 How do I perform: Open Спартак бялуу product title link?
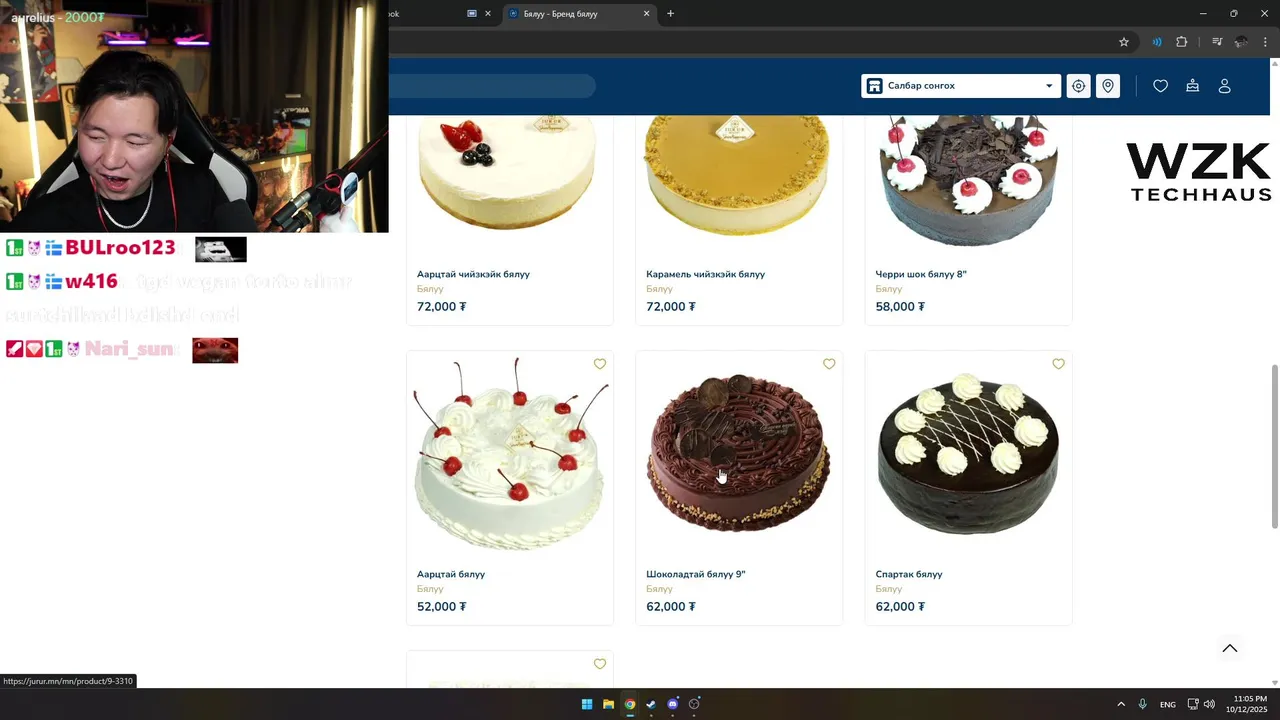point(909,574)
